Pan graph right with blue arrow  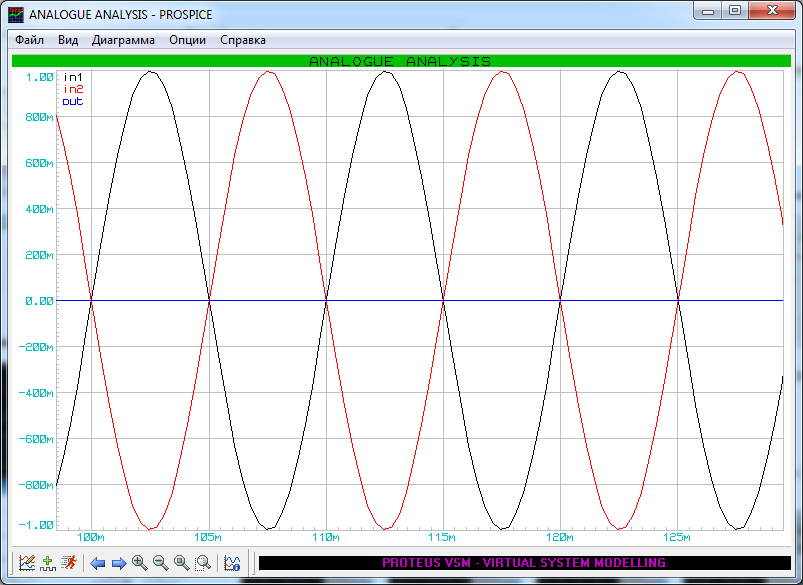pyautogui.click(x=118, y=563)
